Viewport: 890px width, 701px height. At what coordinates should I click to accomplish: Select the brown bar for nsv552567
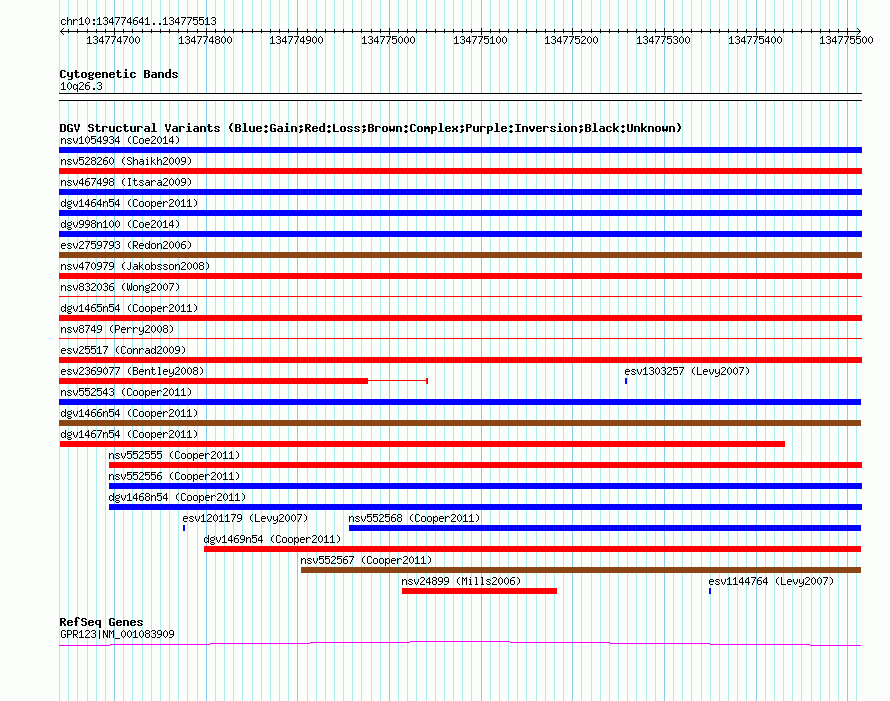581,570
